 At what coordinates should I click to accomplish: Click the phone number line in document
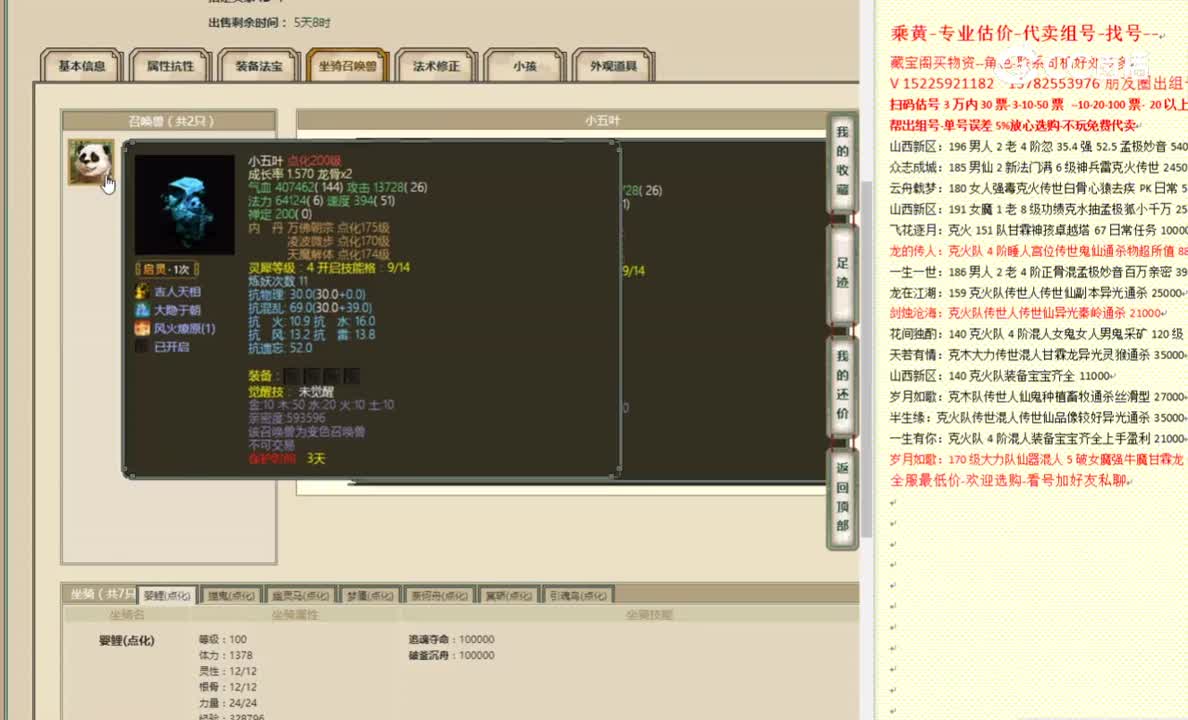1038,83
